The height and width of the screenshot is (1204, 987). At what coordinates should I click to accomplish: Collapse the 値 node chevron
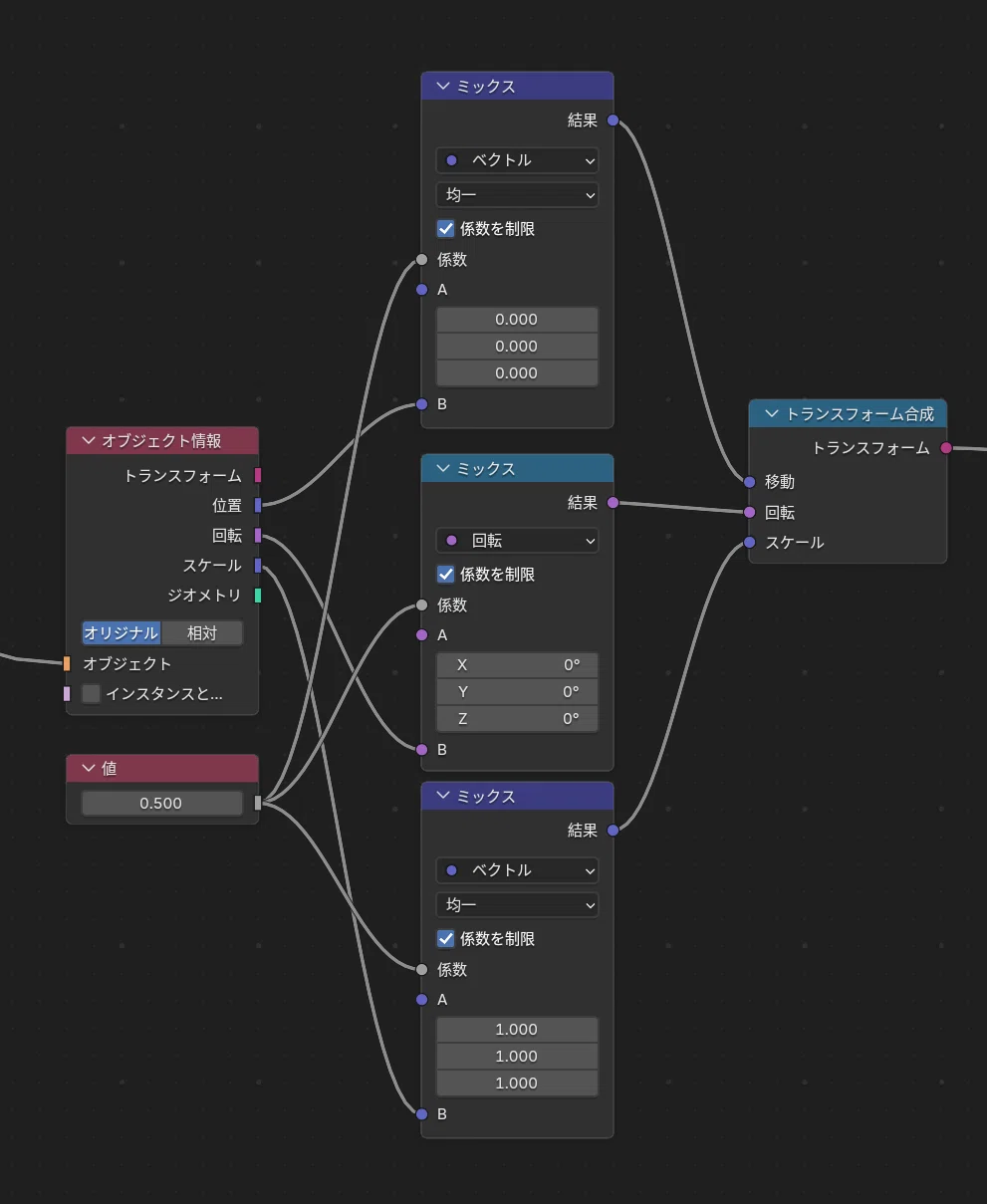(x=89, y=769)
